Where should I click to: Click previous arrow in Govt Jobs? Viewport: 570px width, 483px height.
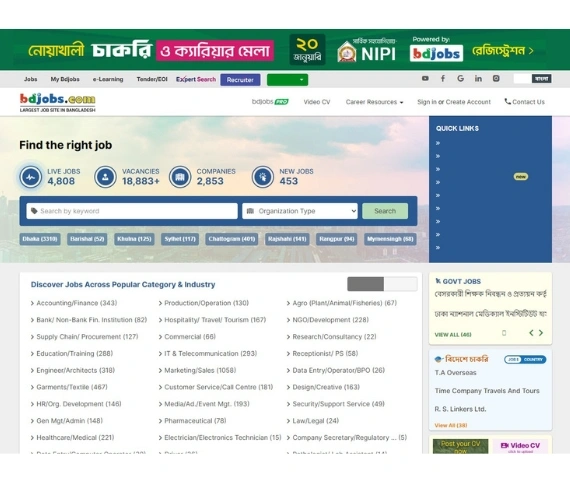[531, 333]
